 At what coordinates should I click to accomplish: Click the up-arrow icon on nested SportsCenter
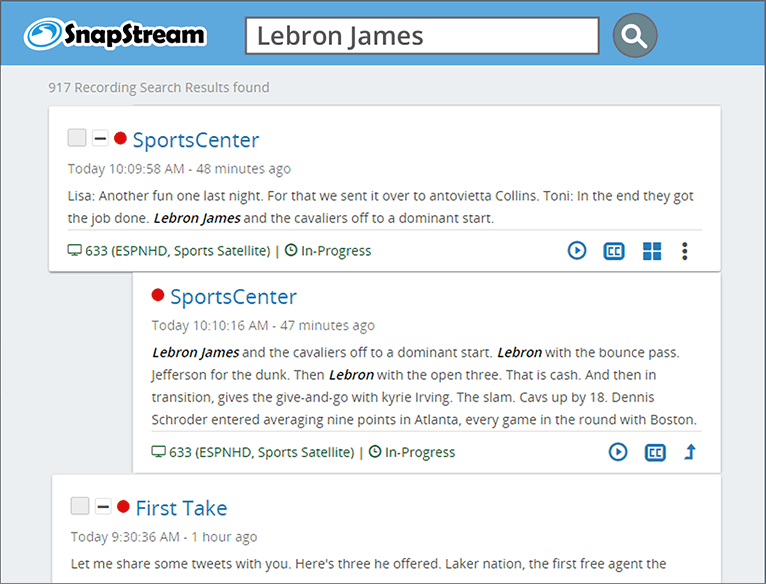click(x=690, y=452)
